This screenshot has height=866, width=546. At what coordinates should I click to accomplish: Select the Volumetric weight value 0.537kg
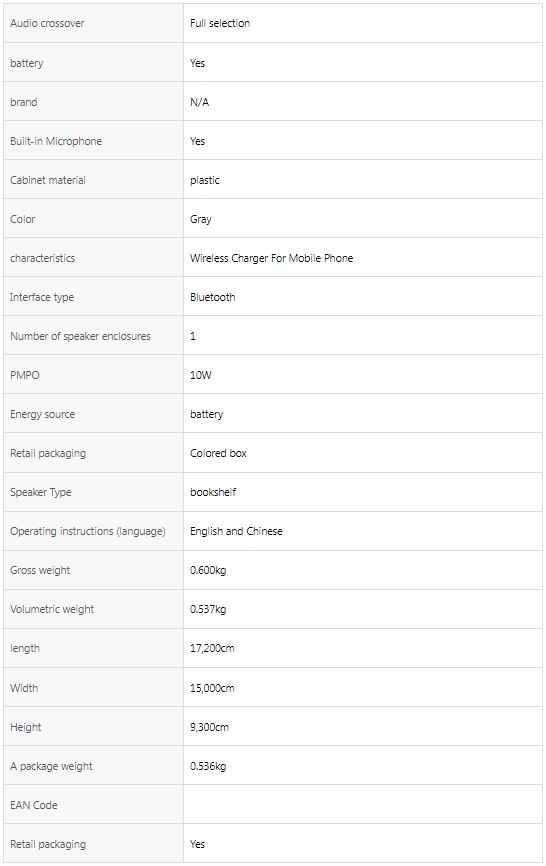(x=208, y=610)
